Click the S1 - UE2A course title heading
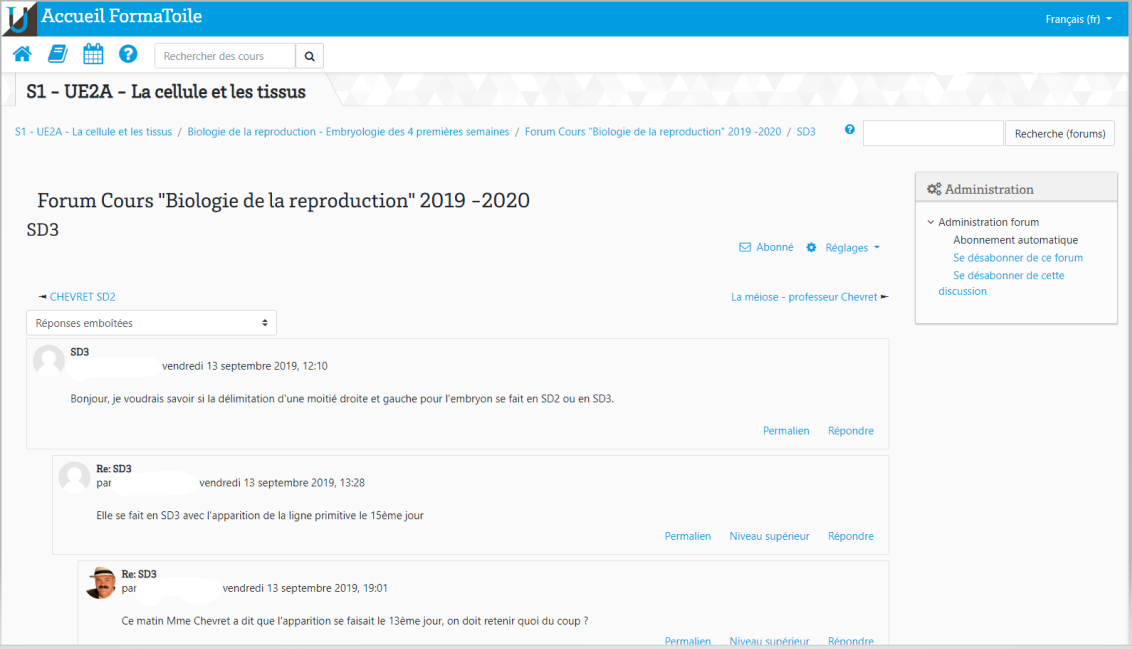 coord(166,92)
